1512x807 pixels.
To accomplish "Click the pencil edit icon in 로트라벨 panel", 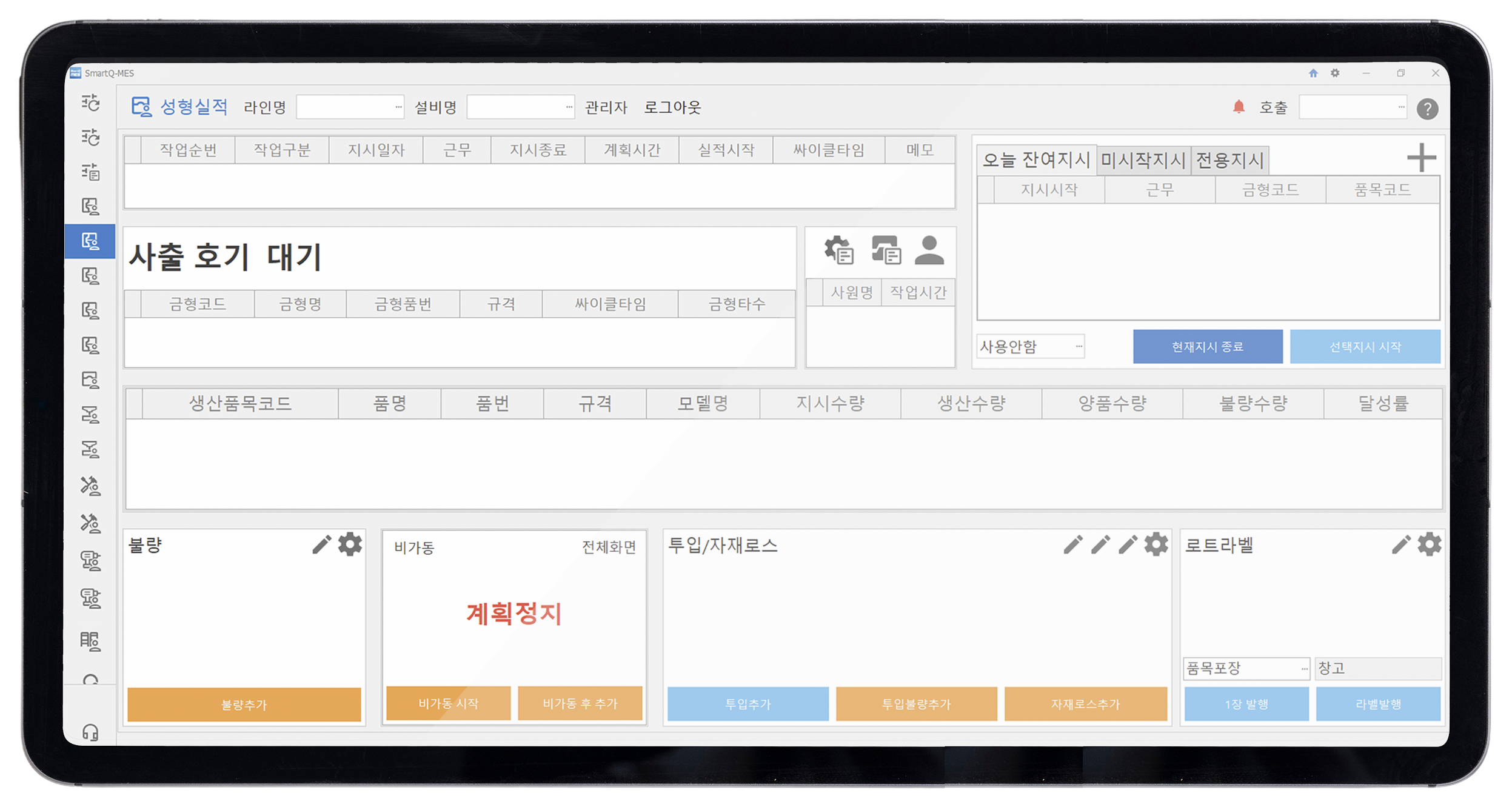I will (x=1400, y=544).
